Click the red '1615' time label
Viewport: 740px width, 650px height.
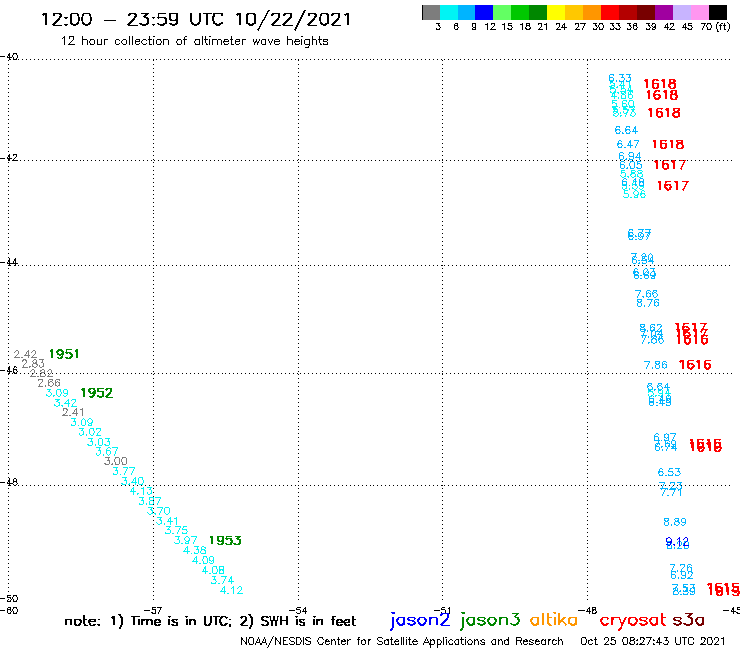(723, 589)
